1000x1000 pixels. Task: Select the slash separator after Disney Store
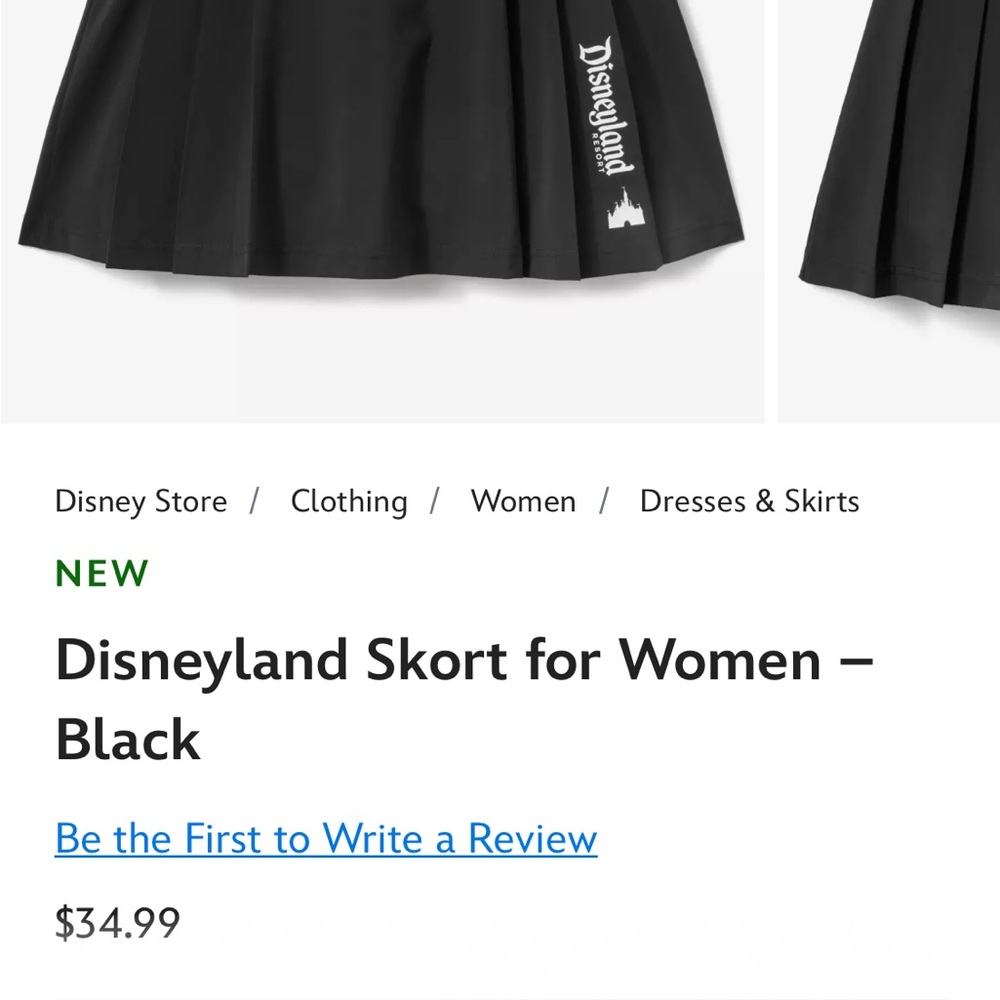click(254, 501)
